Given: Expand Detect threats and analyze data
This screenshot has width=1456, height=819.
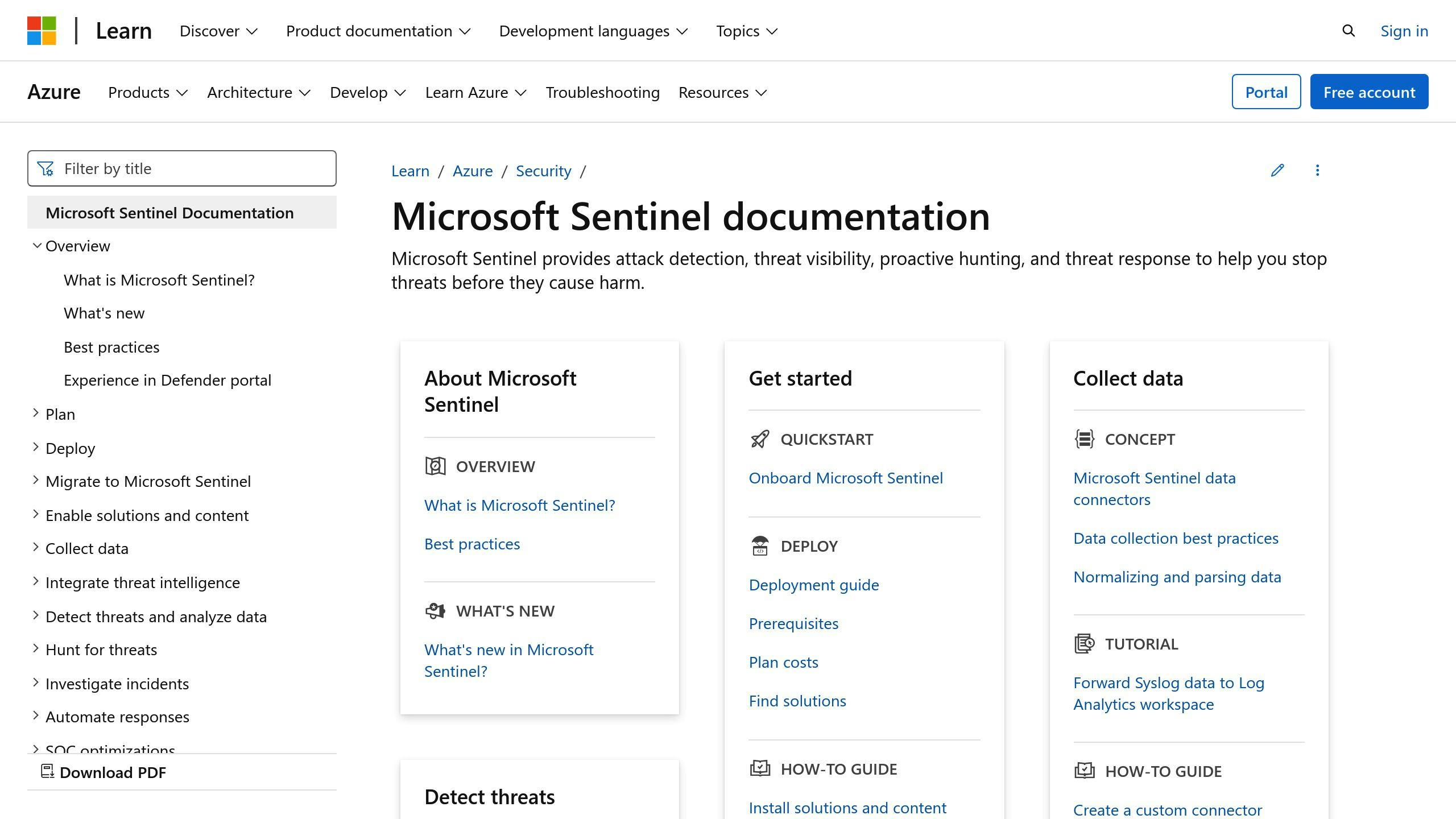Looking at the screenshot, I should tap(35, 615).
